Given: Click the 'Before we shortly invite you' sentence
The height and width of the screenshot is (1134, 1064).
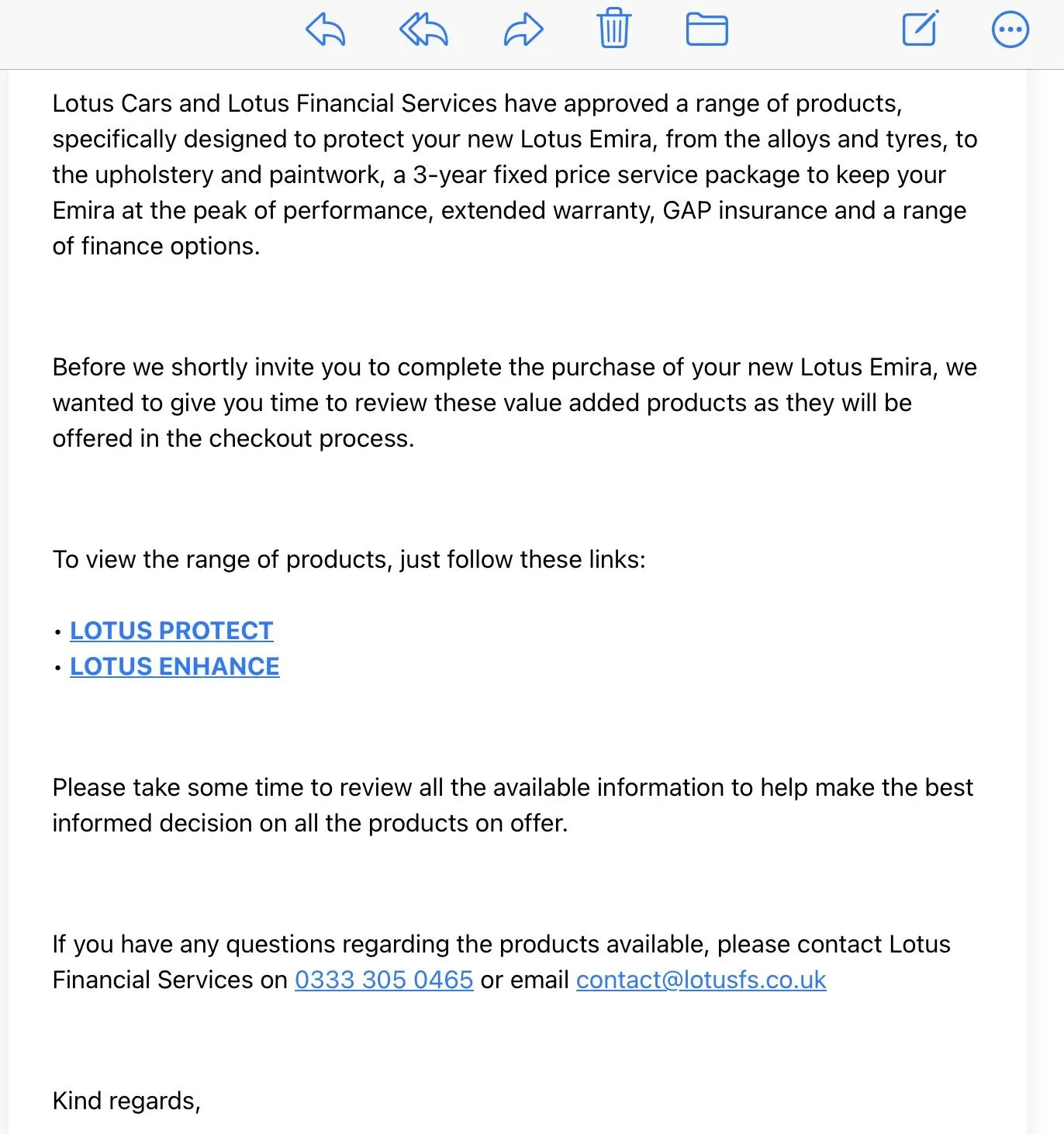Looking at the screenshot, I should tap(515, 403).
